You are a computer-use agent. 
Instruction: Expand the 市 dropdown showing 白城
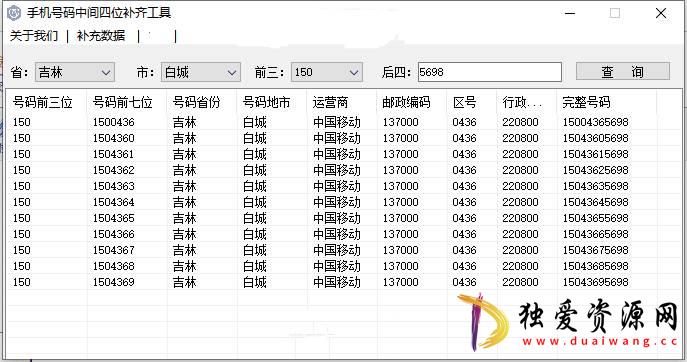coord(201,72)
